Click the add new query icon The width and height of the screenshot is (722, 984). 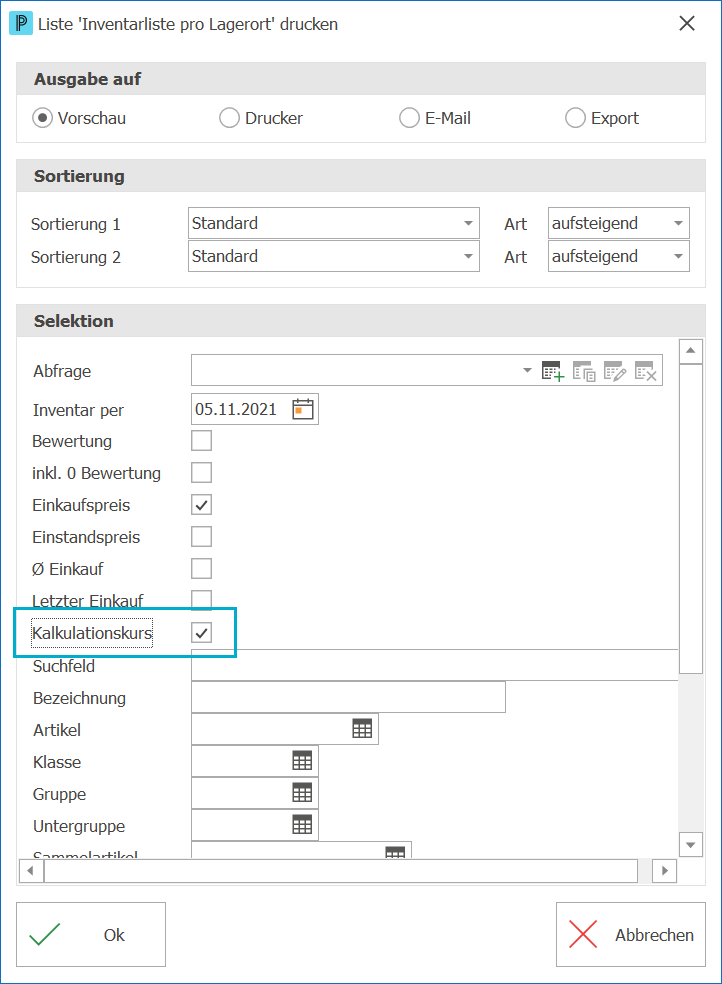click(x=553, y=371)
